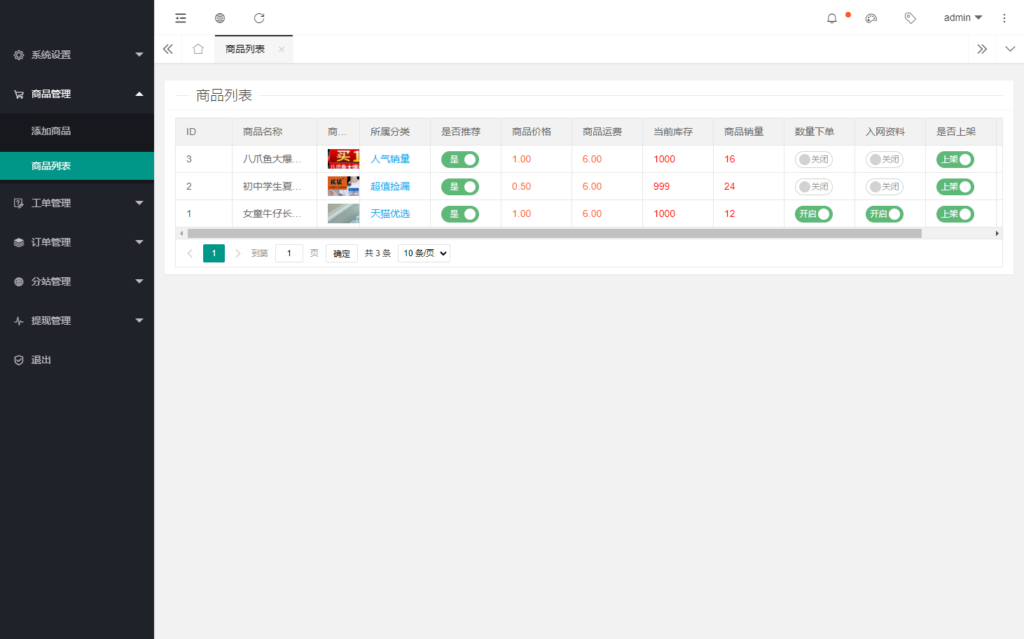Go to previous page arrow in pagination

tap(190, 254)
